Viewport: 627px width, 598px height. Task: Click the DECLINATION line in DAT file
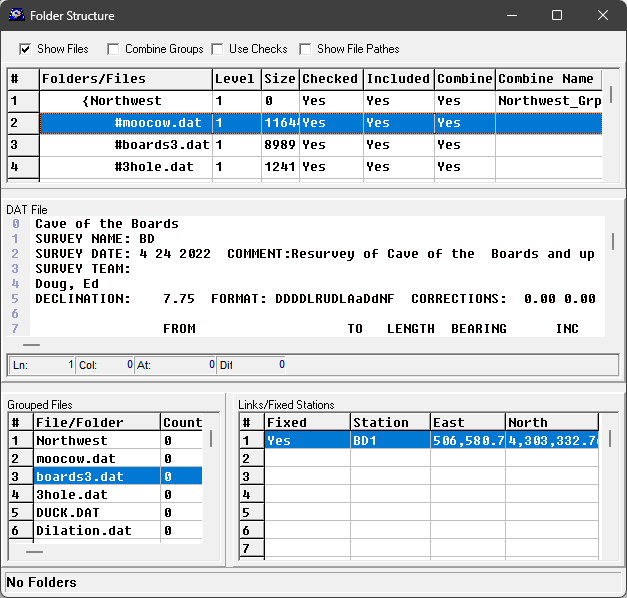click(315, 299)
